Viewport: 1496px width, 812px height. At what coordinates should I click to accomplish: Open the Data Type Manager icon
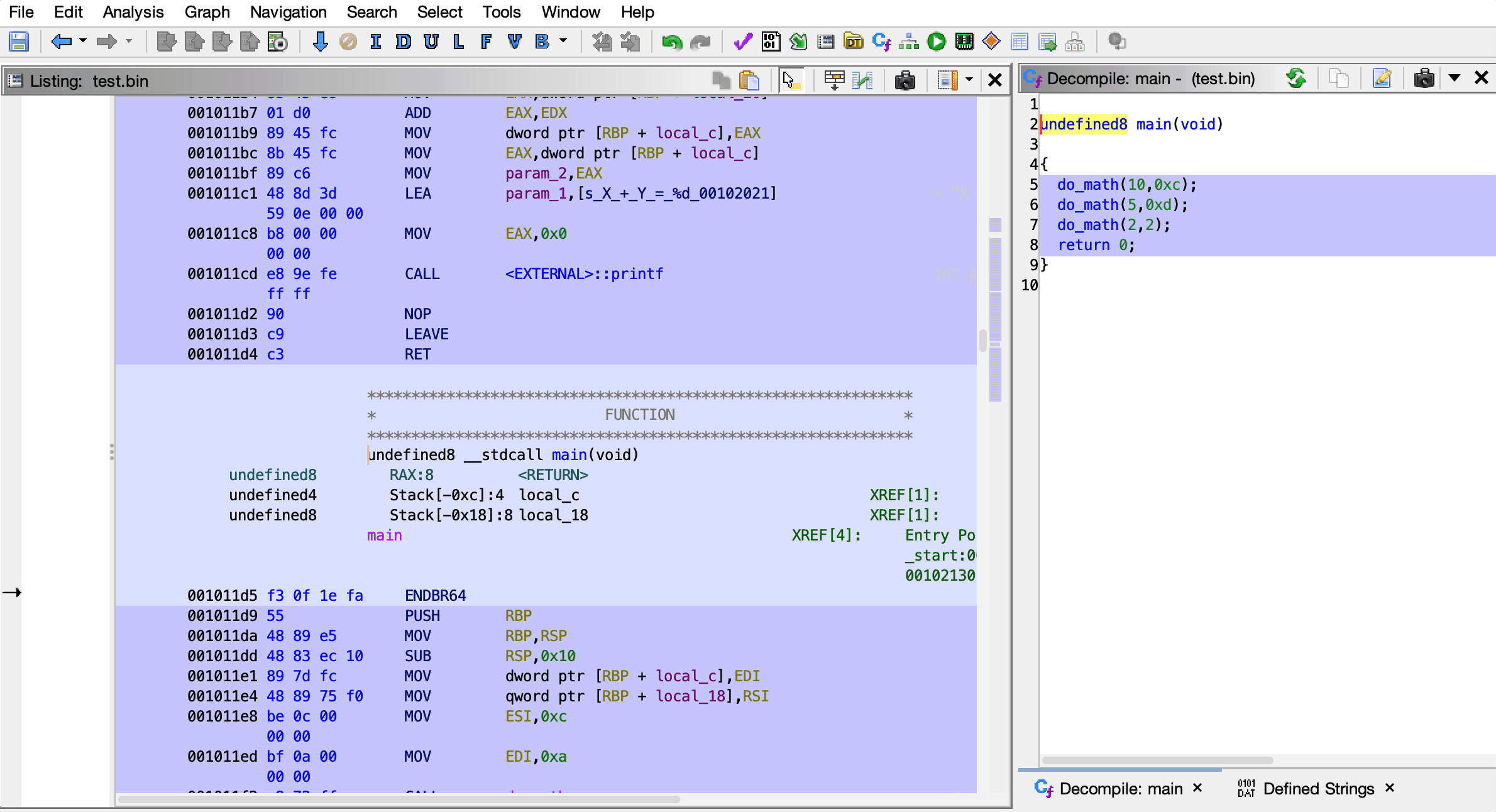pyautogui.click(x=853, y=42)
